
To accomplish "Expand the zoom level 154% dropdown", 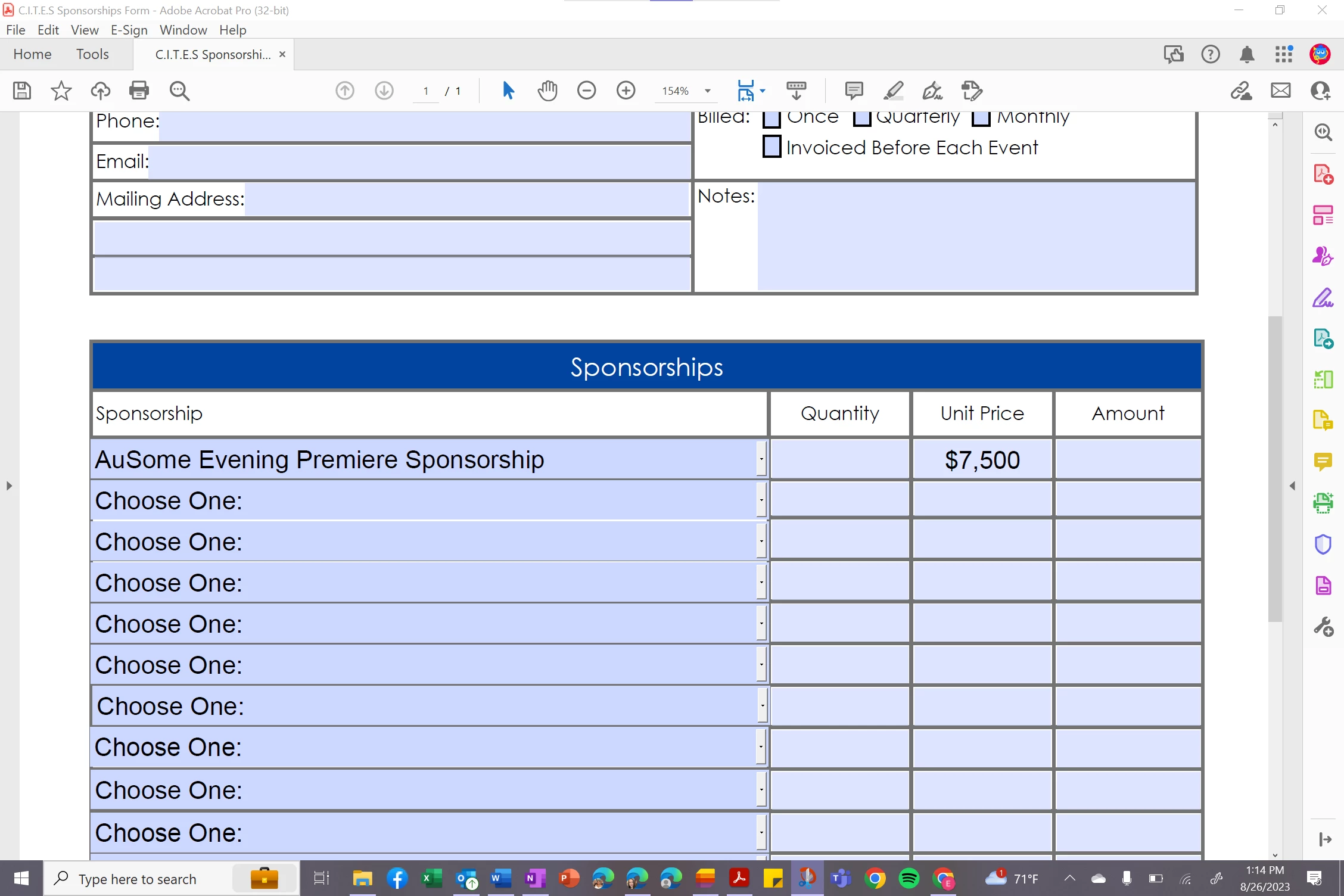I will (708, 91).
